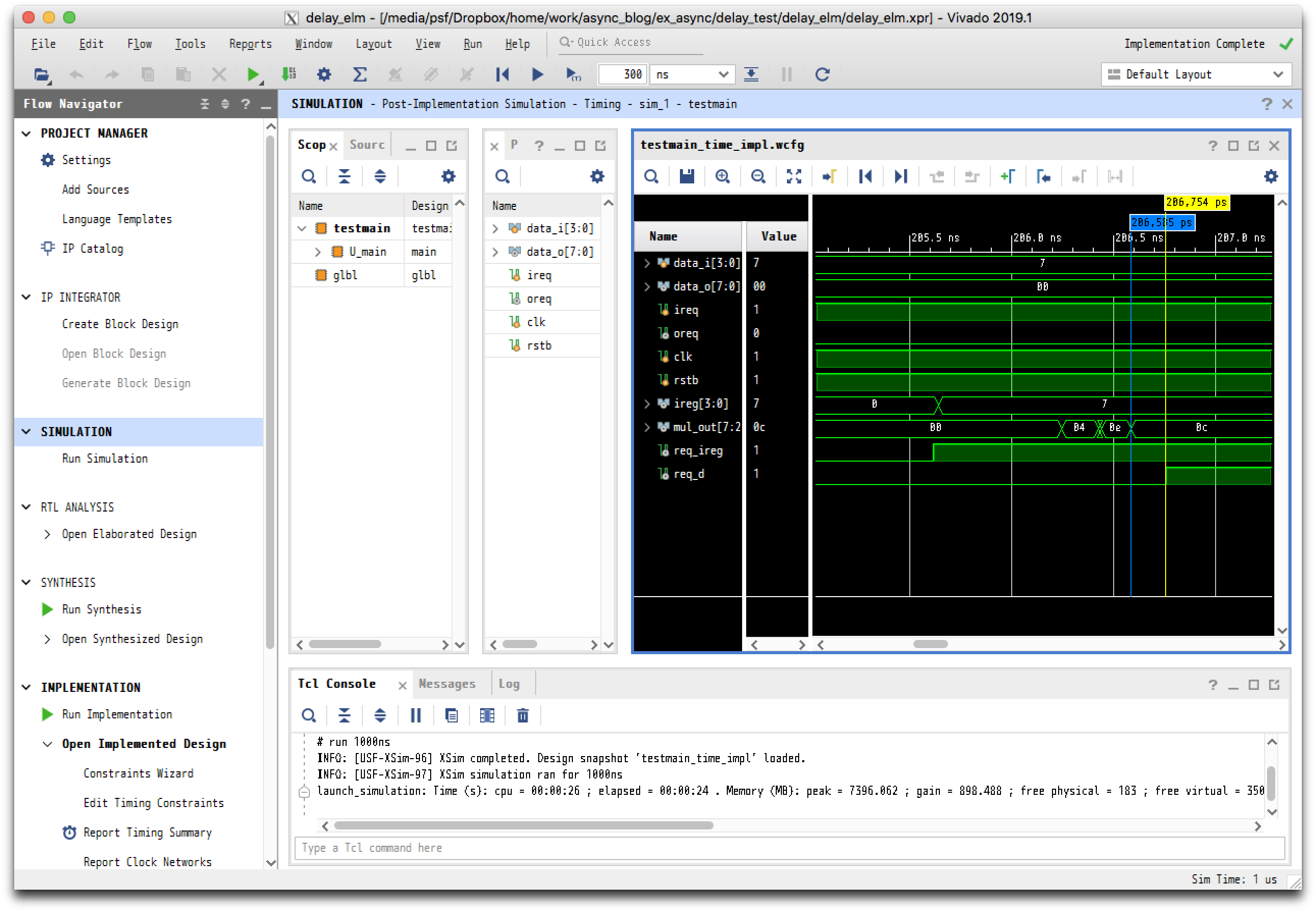Click the waveform Zoom Fit icon
This screenshot has width=1316, height=912.
point(794,177)
